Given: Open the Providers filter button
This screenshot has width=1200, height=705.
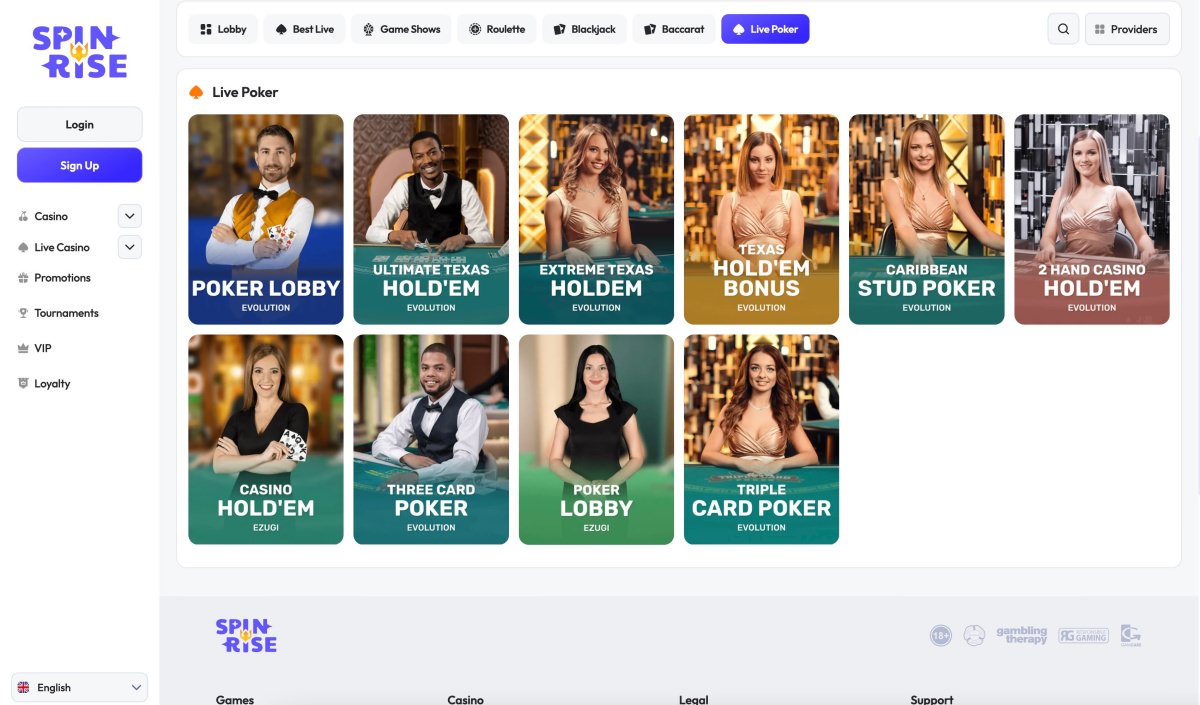Looking at the screenshot, I should click(1126, 29).
